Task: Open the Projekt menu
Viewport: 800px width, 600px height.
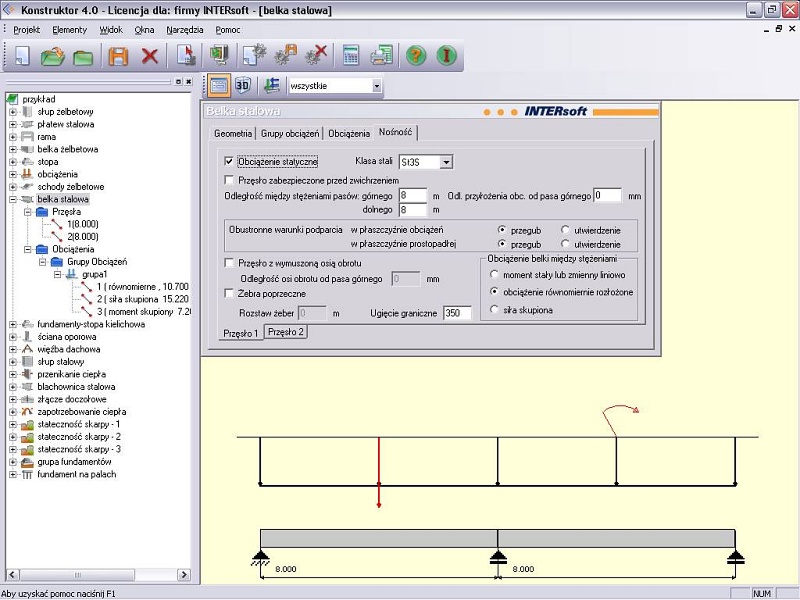Action: (27, 30)
